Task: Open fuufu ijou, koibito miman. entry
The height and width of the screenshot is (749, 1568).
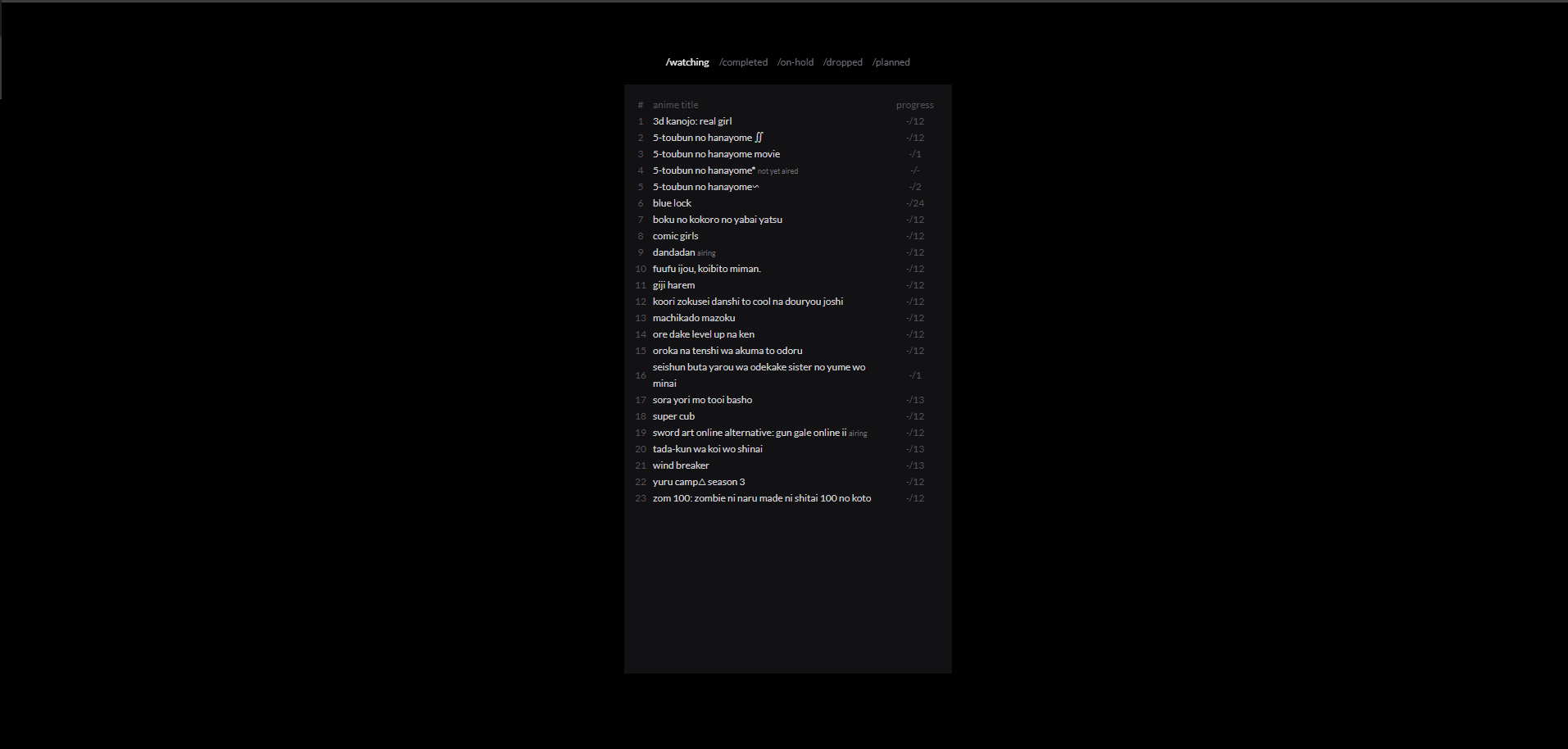Action: point(707,269)
